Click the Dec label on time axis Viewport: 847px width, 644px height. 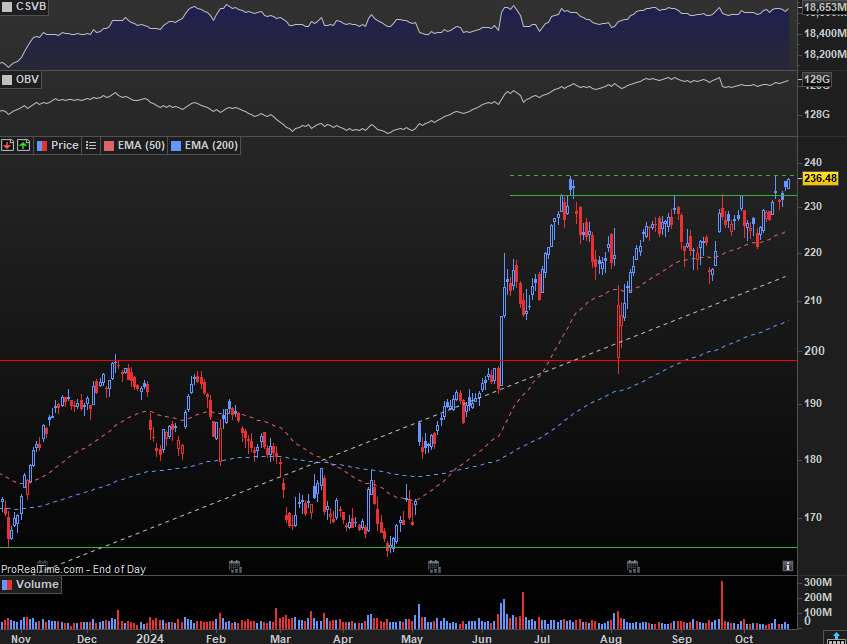[87, 639]
